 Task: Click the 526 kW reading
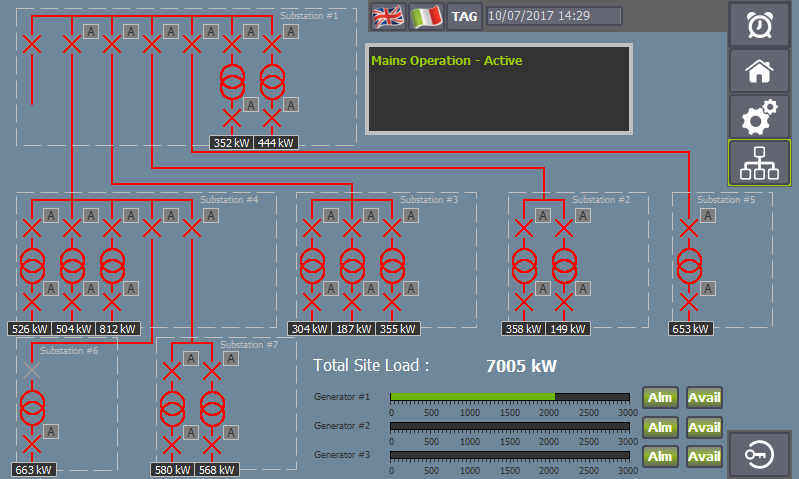point(30,329)
